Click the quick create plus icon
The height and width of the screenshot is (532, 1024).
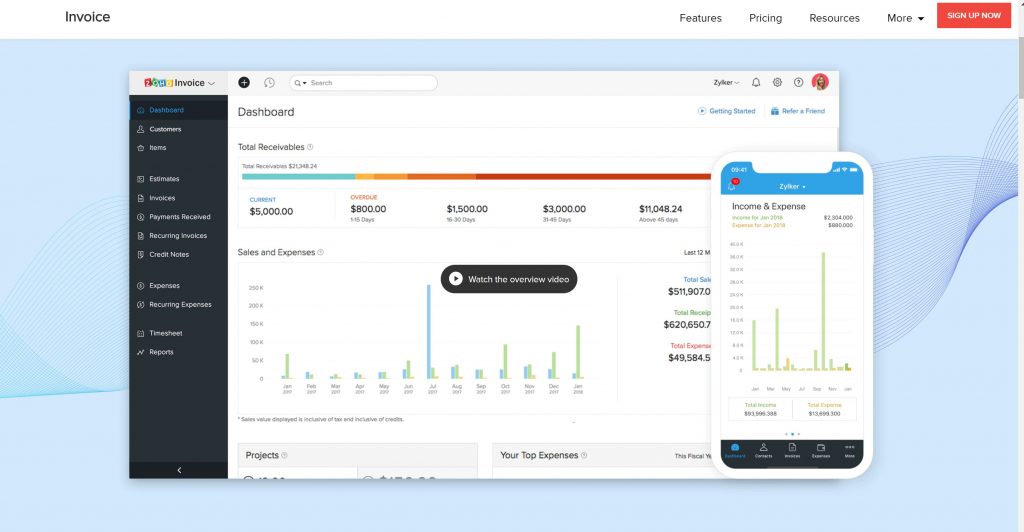[244, 82]
